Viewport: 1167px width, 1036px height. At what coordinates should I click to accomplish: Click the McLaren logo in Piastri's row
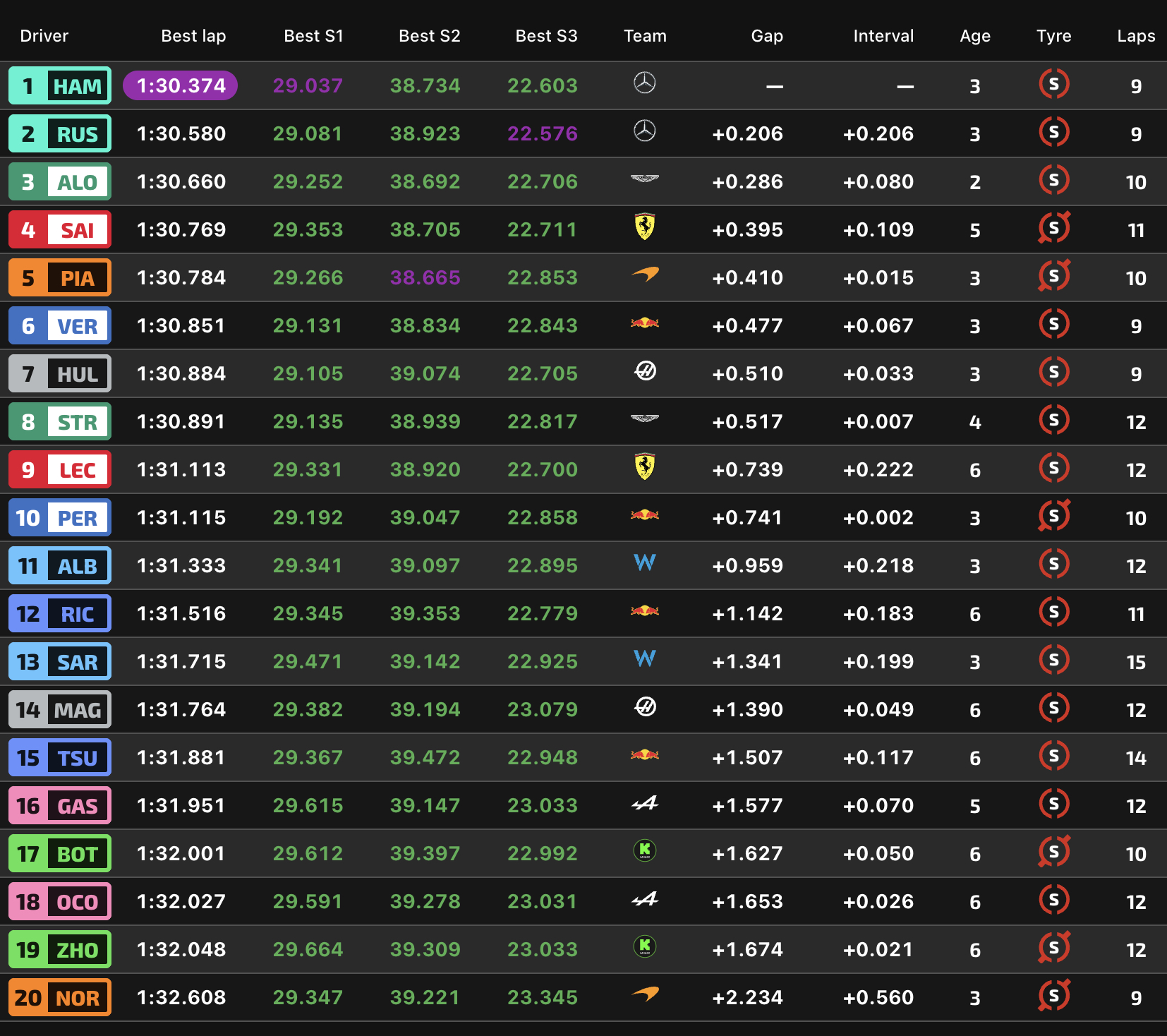(644, 275)
